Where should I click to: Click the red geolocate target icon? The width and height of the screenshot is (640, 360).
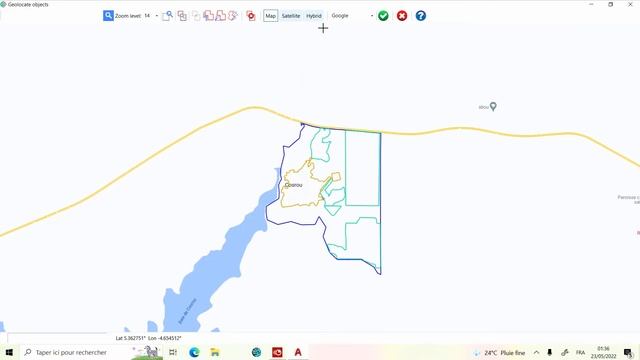(x=251, y=16)
